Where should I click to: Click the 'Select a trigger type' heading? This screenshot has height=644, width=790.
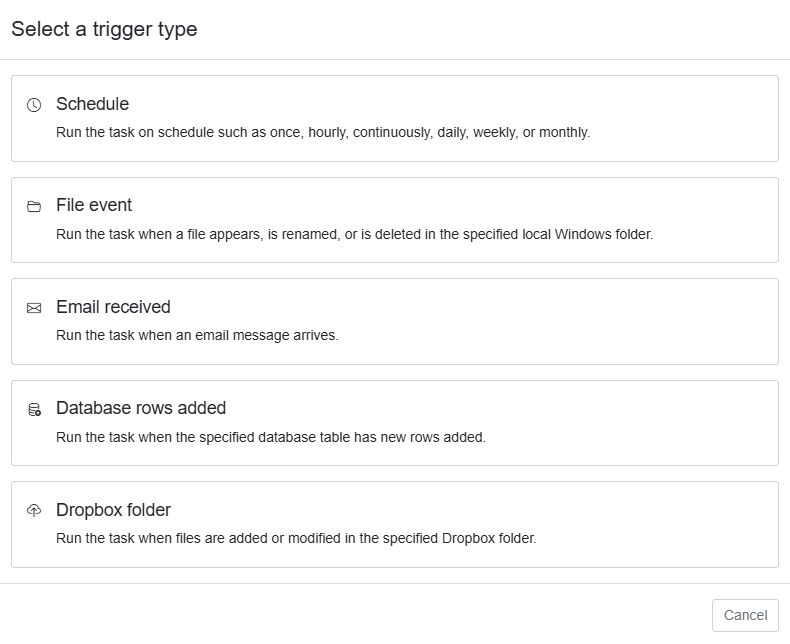pos(104,29)
